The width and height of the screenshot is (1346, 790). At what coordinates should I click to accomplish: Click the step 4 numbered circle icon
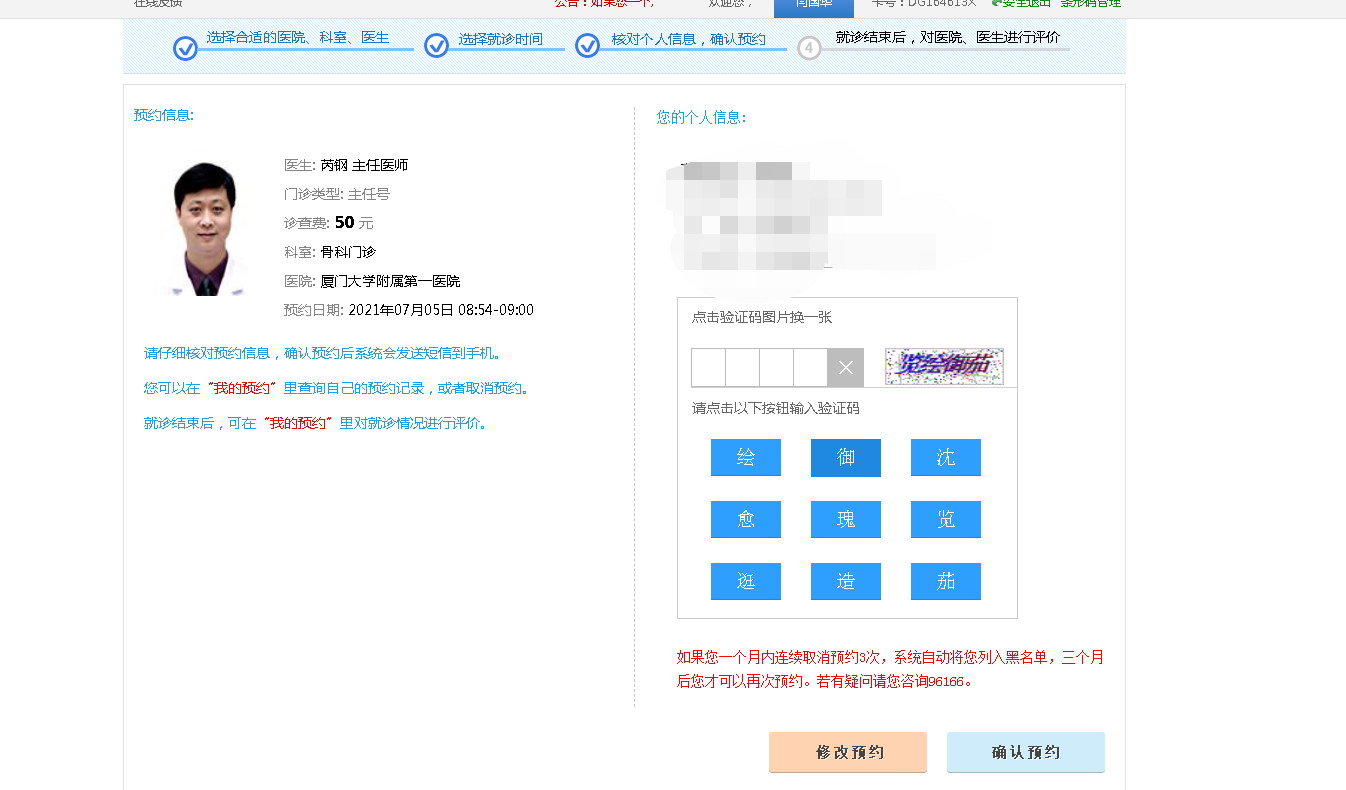809,48
